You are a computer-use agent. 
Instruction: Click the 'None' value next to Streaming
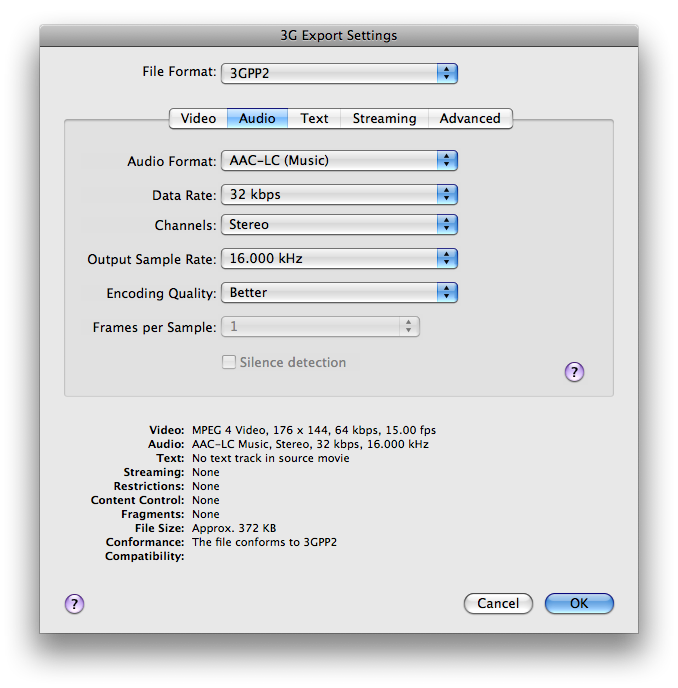[x=206, y=472]
